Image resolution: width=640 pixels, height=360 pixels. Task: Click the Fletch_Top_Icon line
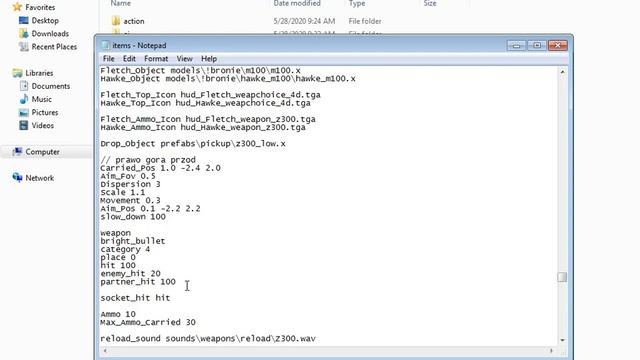(210, 95)
